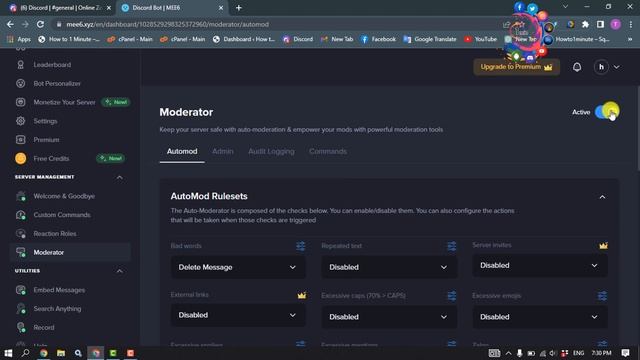
Task: Open the Discord bookmark
Action: [298, 39]
